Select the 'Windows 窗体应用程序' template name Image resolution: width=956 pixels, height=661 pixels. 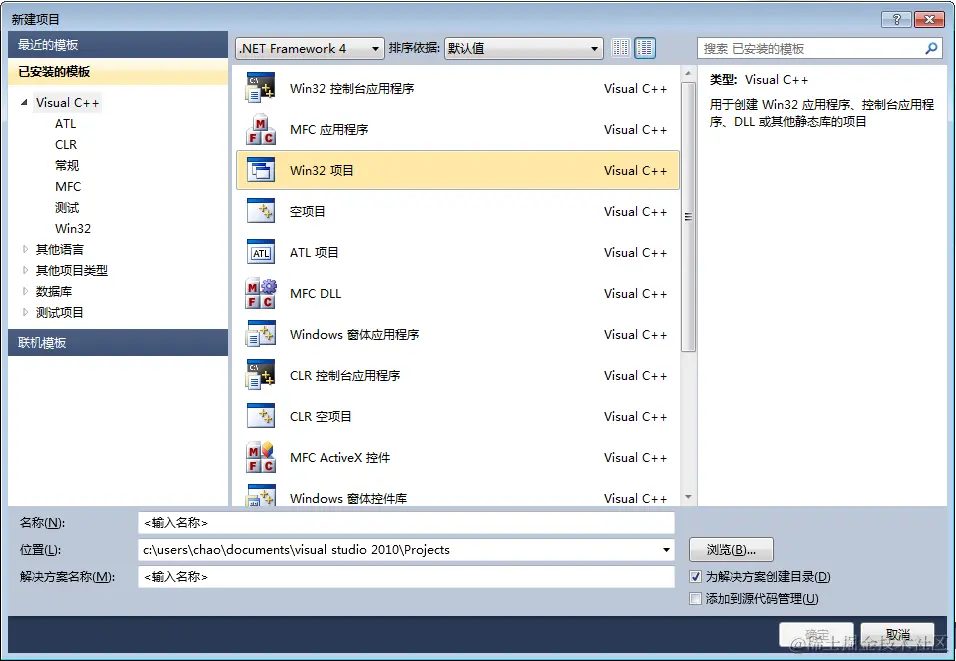point(354,334)
